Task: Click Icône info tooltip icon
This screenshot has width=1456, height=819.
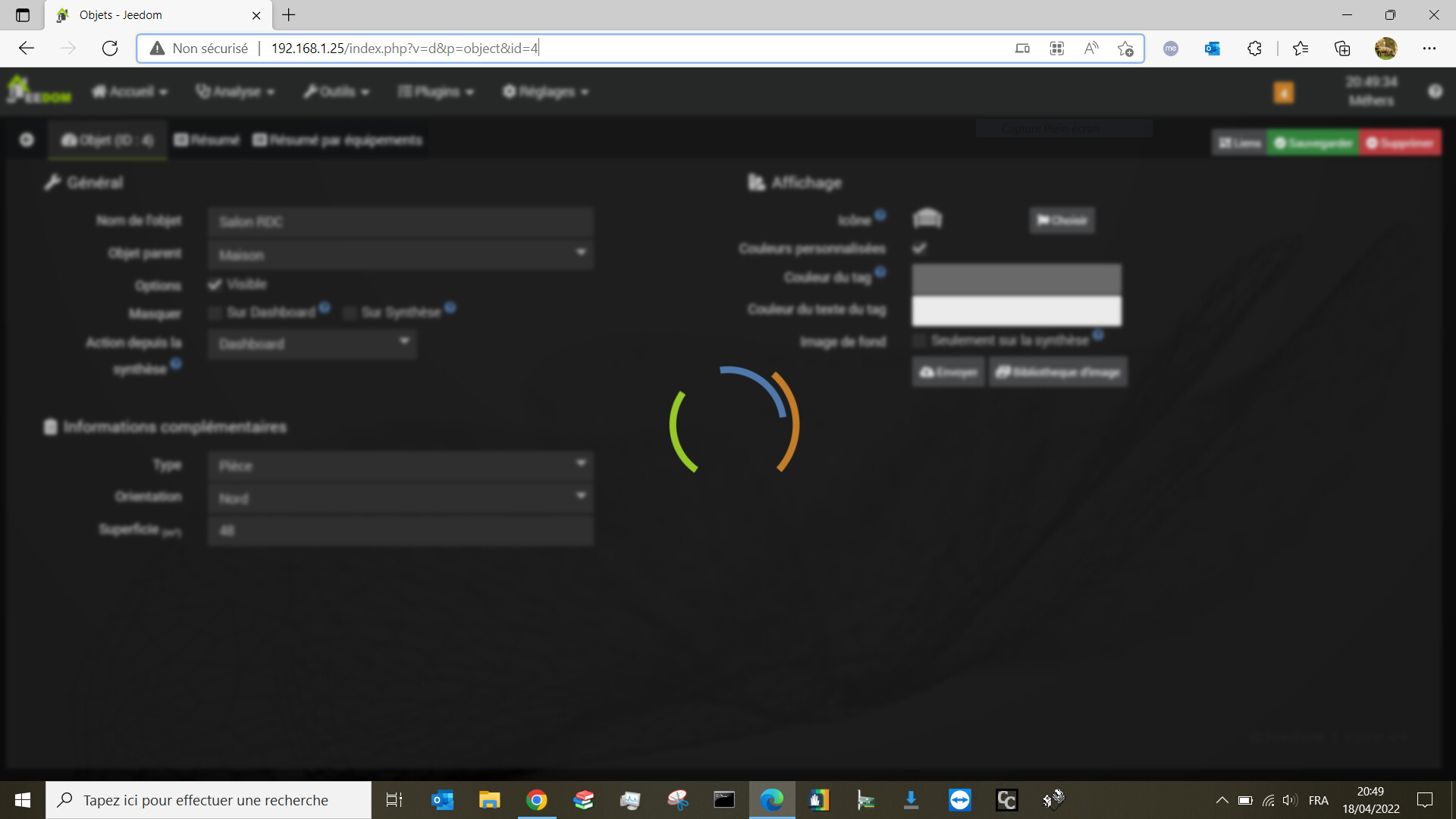Action: 880,215
